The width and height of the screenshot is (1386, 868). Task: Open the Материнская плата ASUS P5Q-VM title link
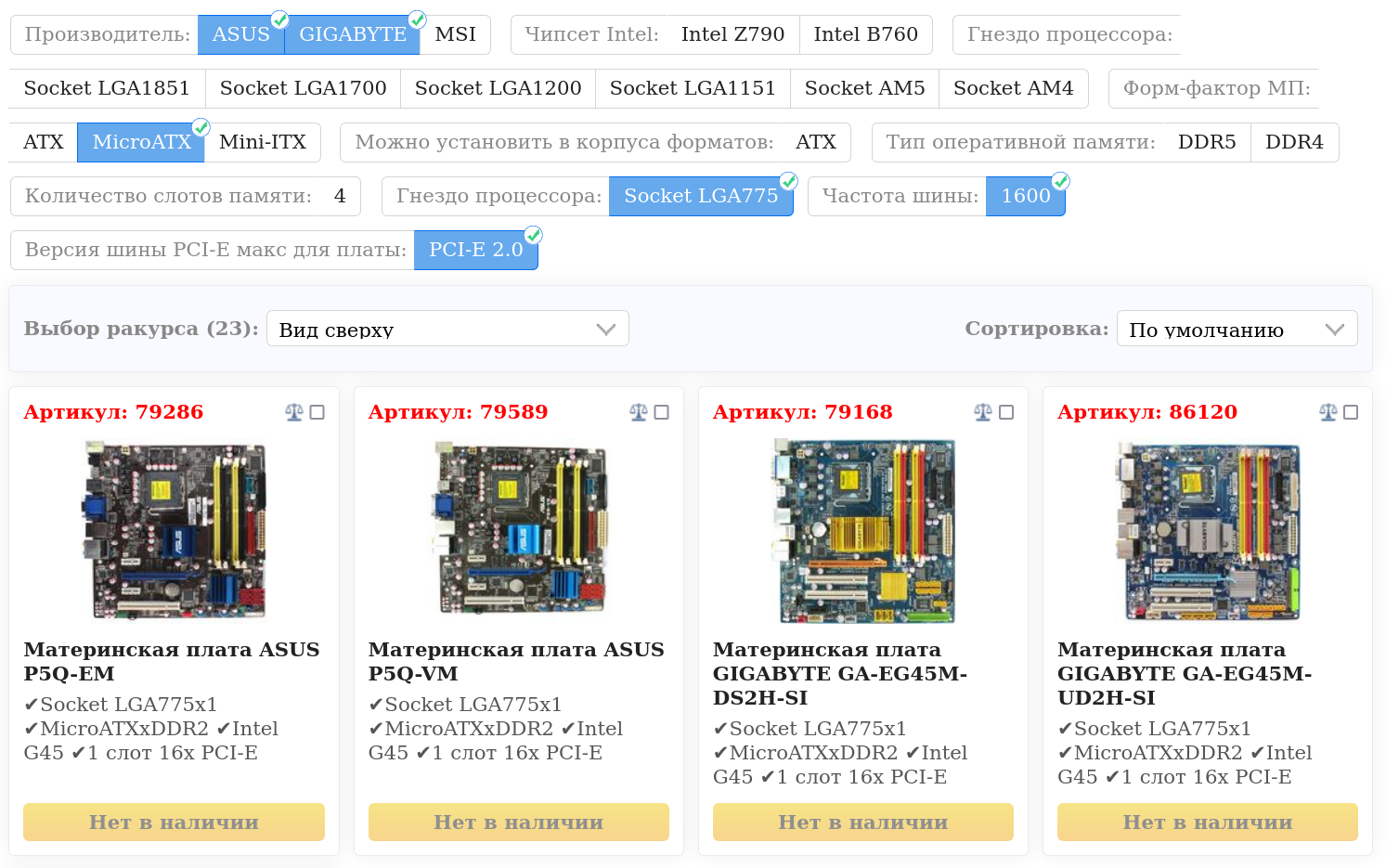click(x=516, y=662)
